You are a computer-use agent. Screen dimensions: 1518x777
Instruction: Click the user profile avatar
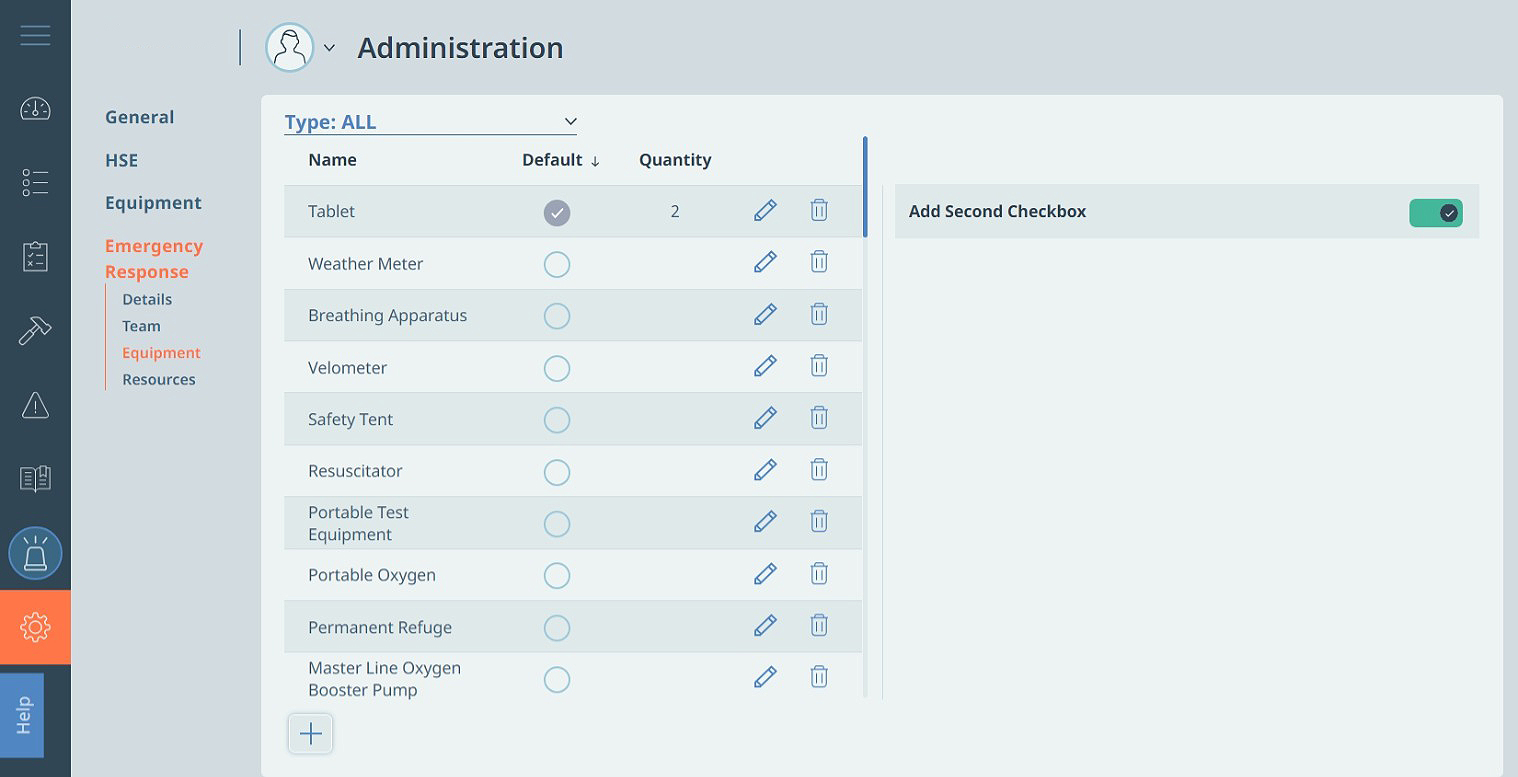pyautogui.click(x=289, y=47)
